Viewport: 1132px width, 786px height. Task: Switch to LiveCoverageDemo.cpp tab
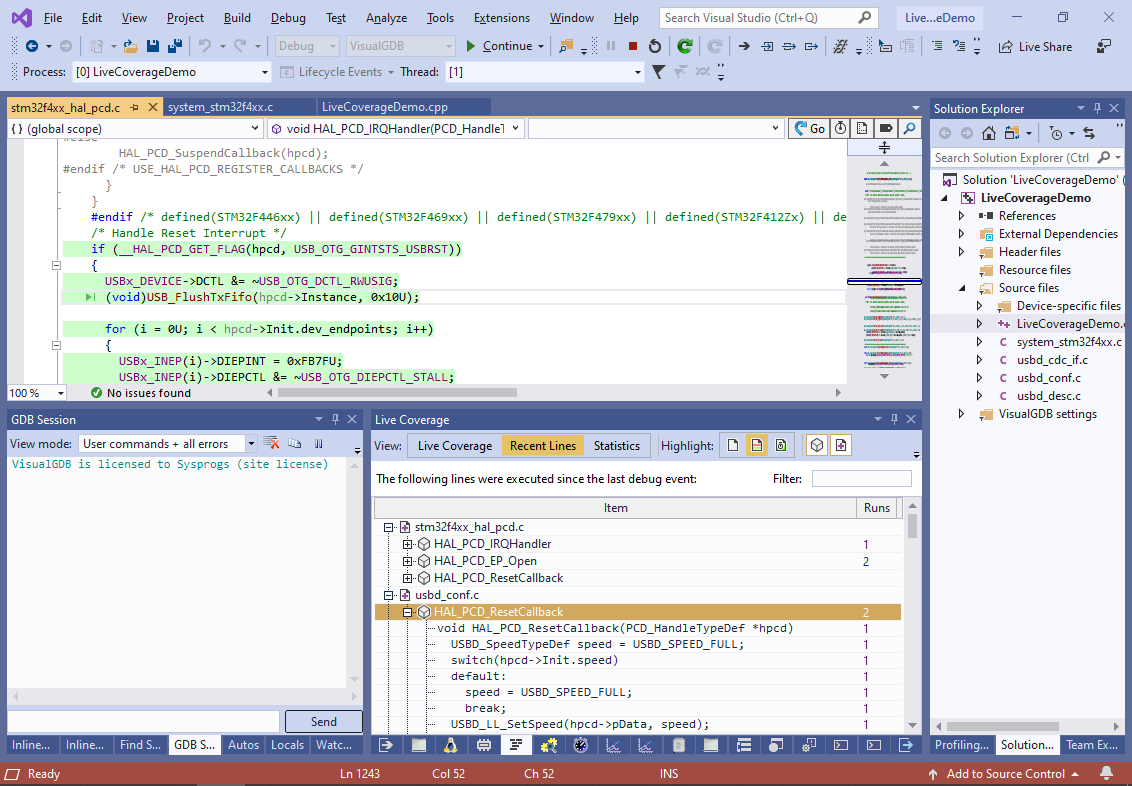pos(385,107)
